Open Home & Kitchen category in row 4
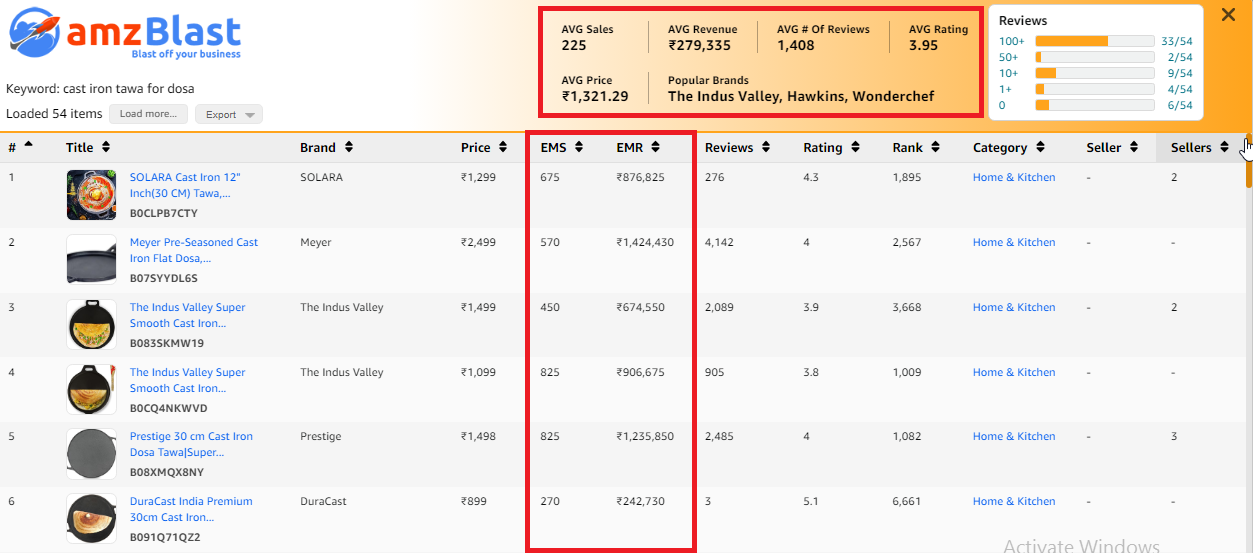 [1014, 372]
